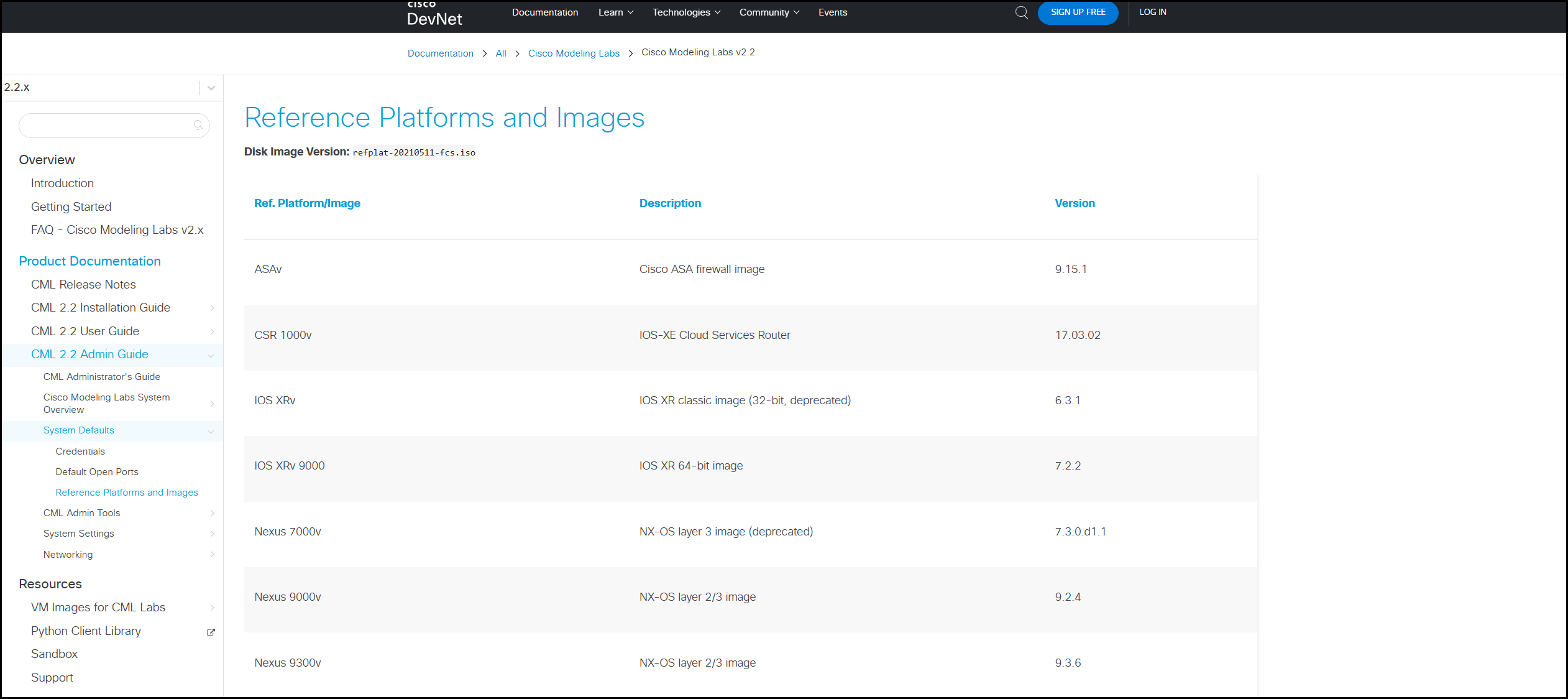Click Cisco ASA firewall image description

point(702,269)
